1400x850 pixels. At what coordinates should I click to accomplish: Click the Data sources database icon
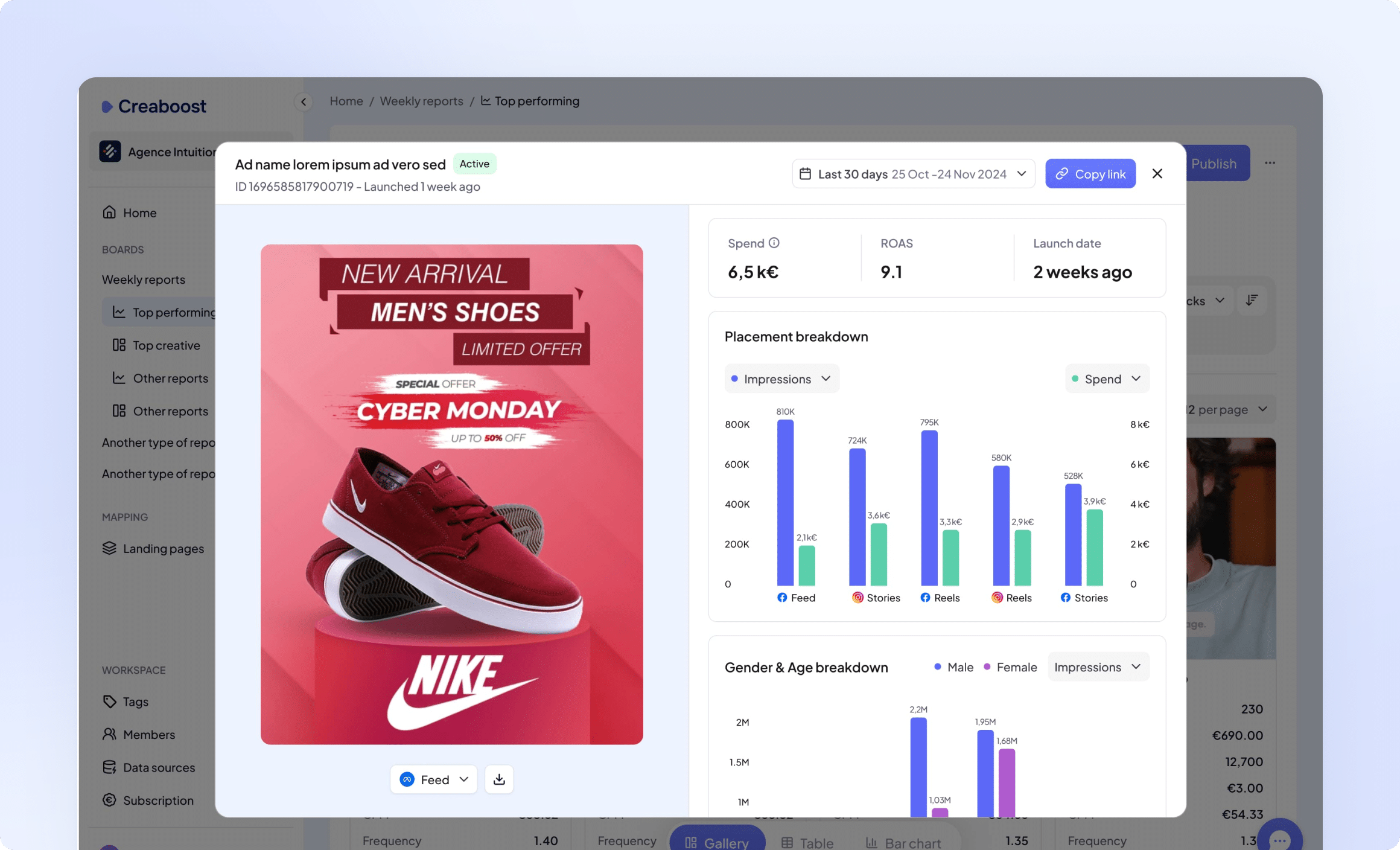pos(109,767)
